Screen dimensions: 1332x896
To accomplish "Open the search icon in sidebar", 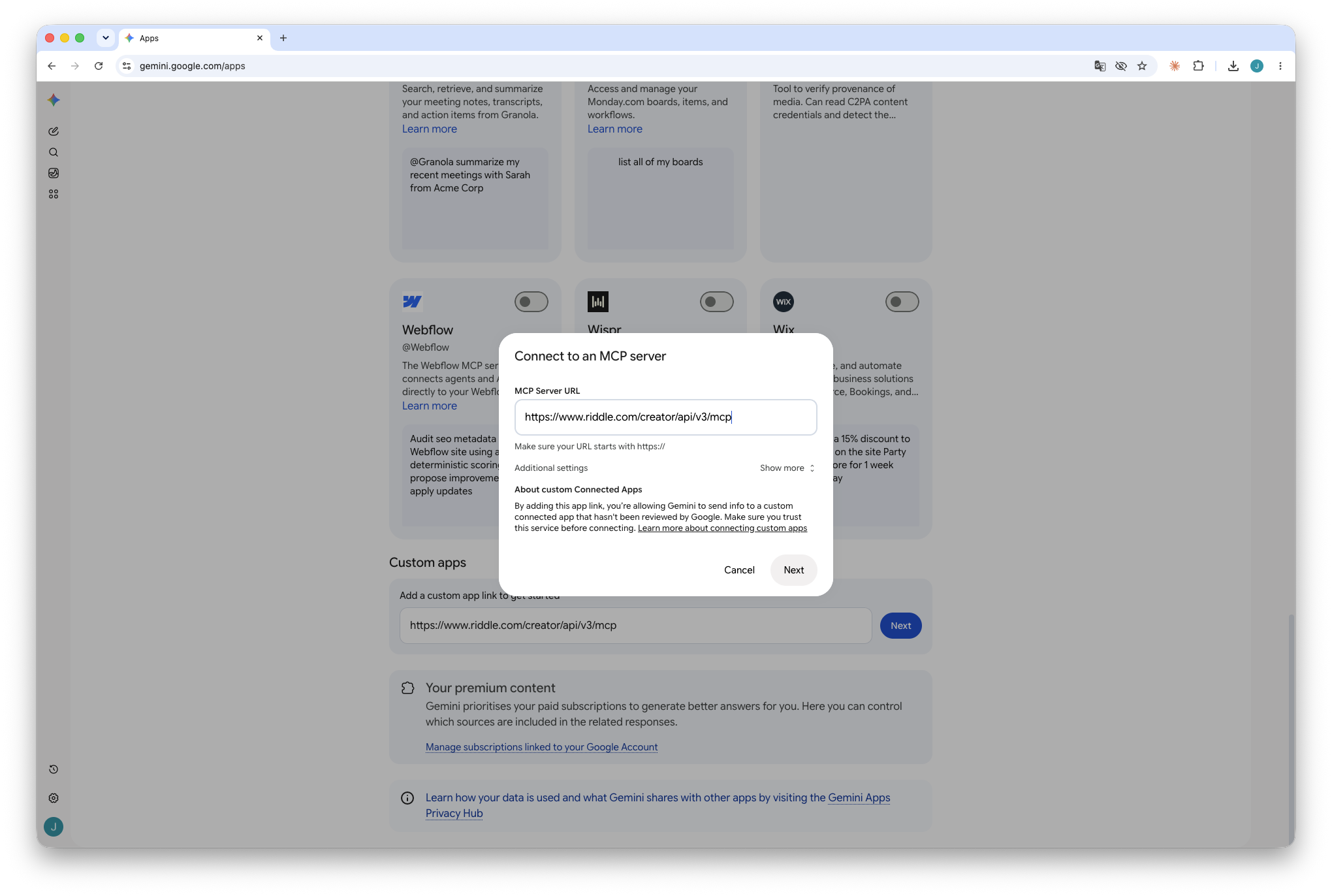I will click(54, 152).
